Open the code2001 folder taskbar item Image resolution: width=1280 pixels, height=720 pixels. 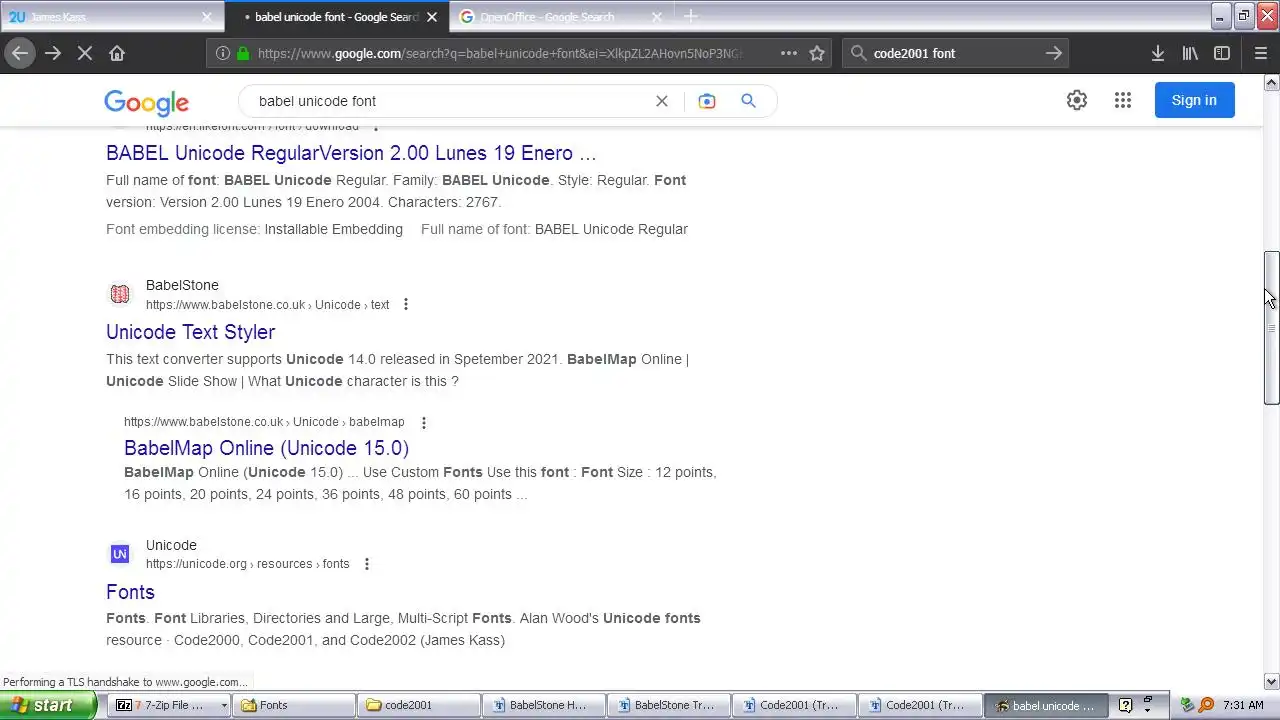421,706
